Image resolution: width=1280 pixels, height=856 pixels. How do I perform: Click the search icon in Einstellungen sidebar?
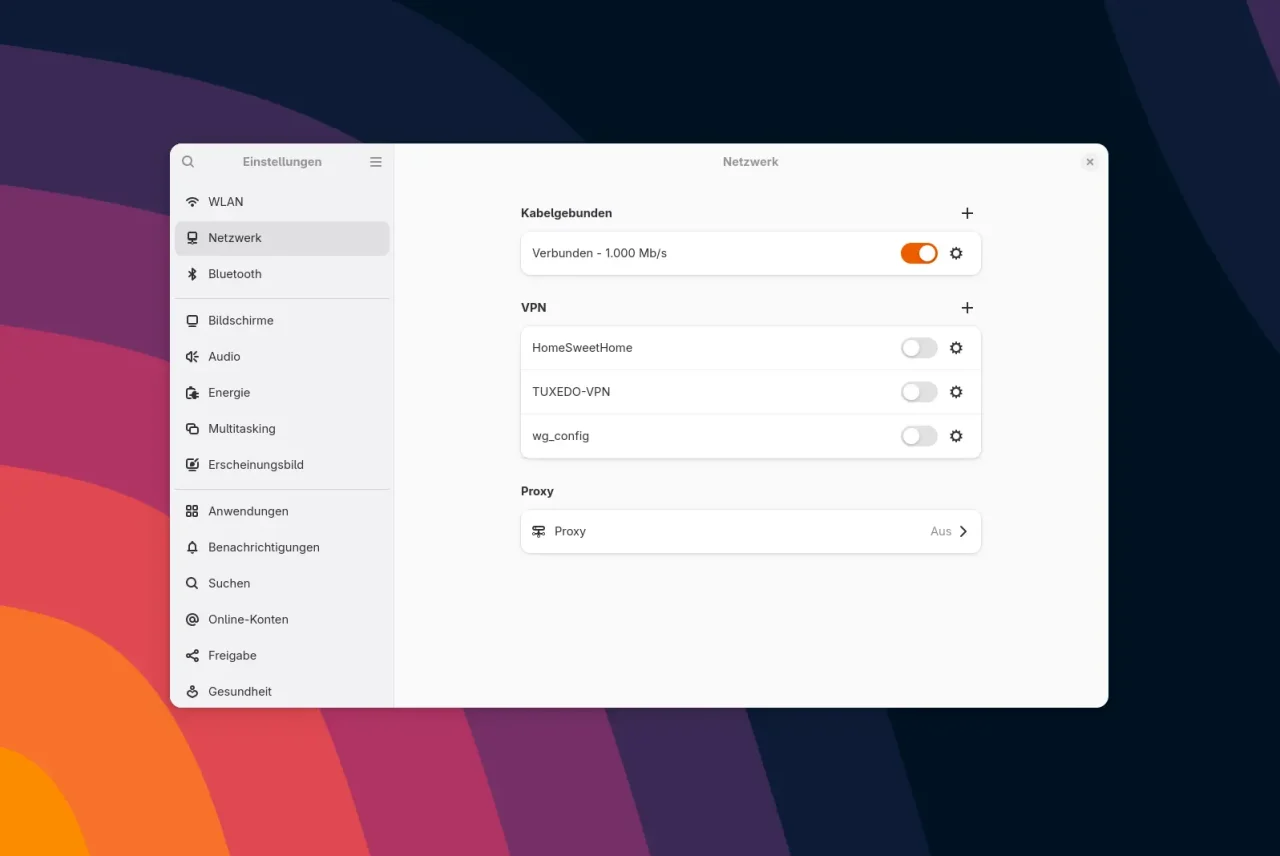[x=188, y=162]
